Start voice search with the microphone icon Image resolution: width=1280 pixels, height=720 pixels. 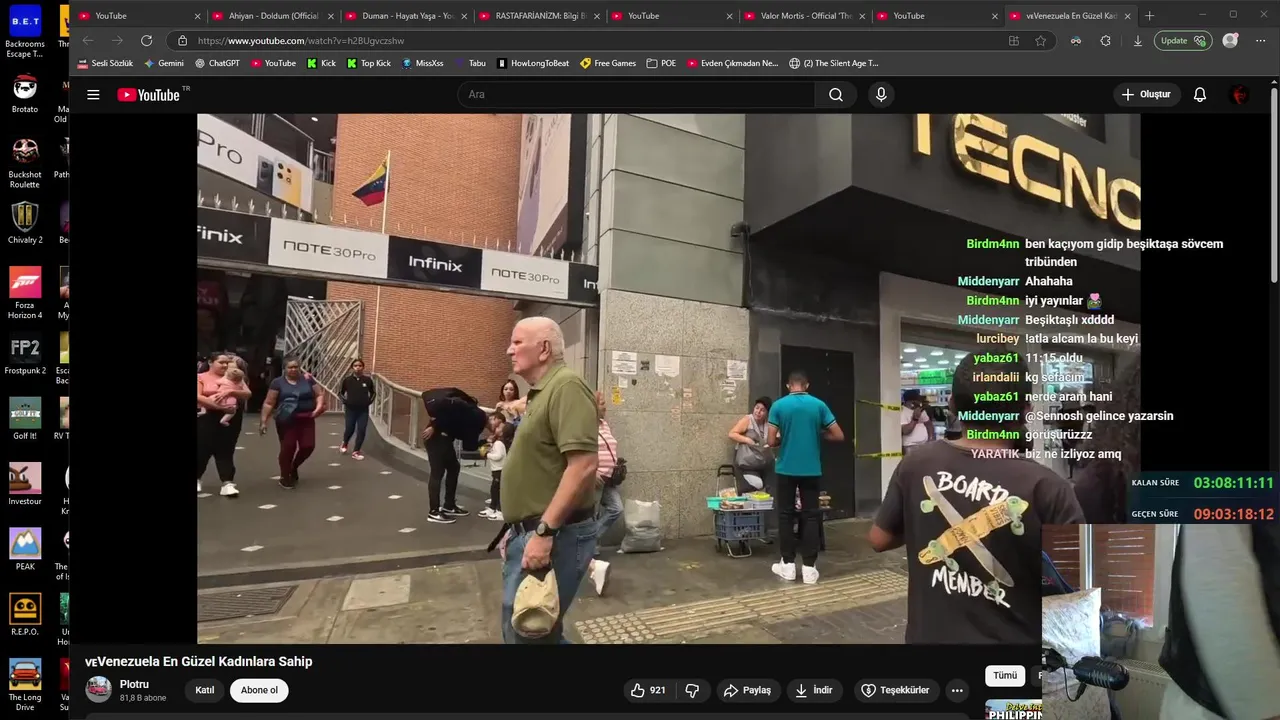[881, 95]
